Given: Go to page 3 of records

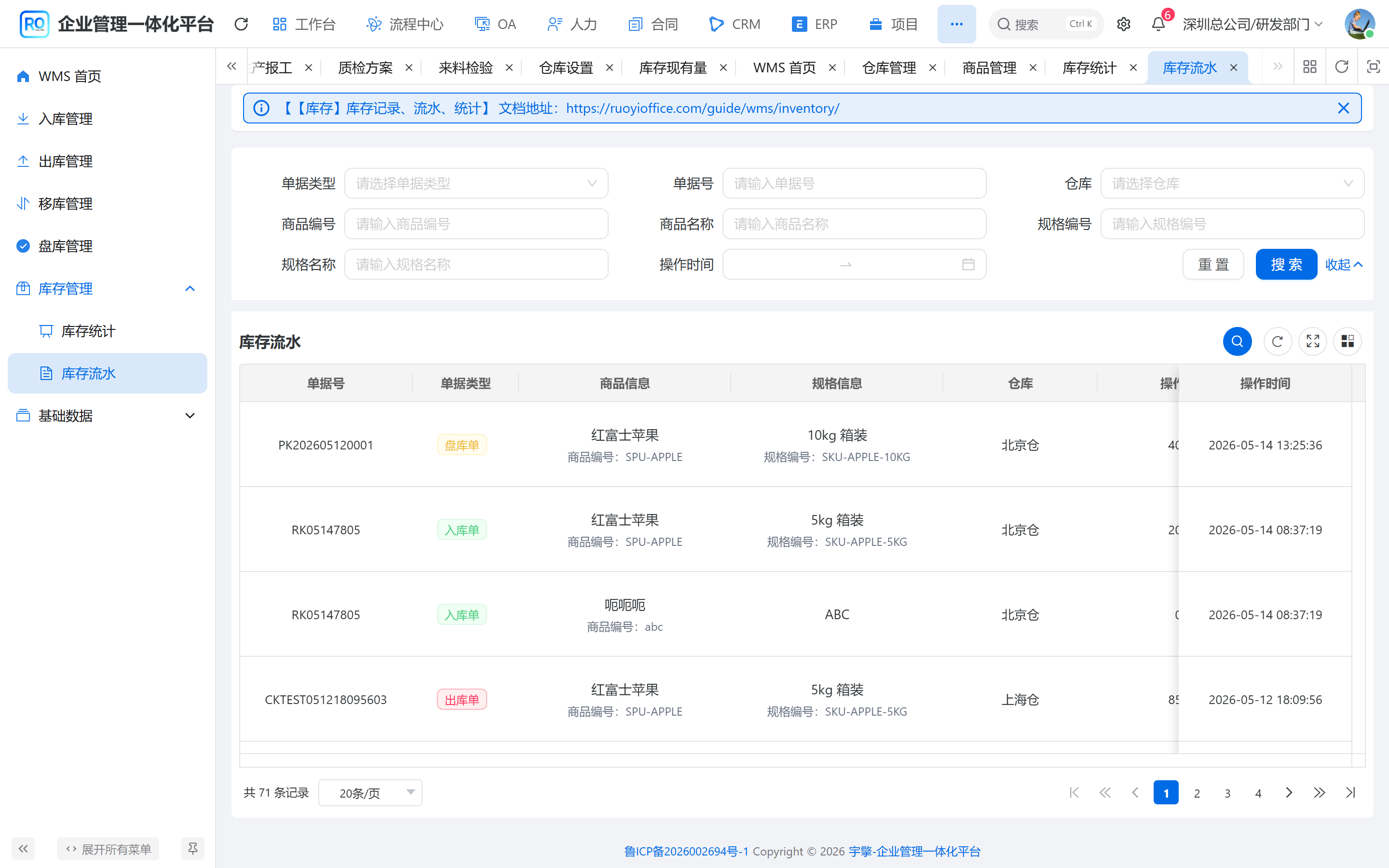Looking at the screenshot, I should tap(1227, 793).
